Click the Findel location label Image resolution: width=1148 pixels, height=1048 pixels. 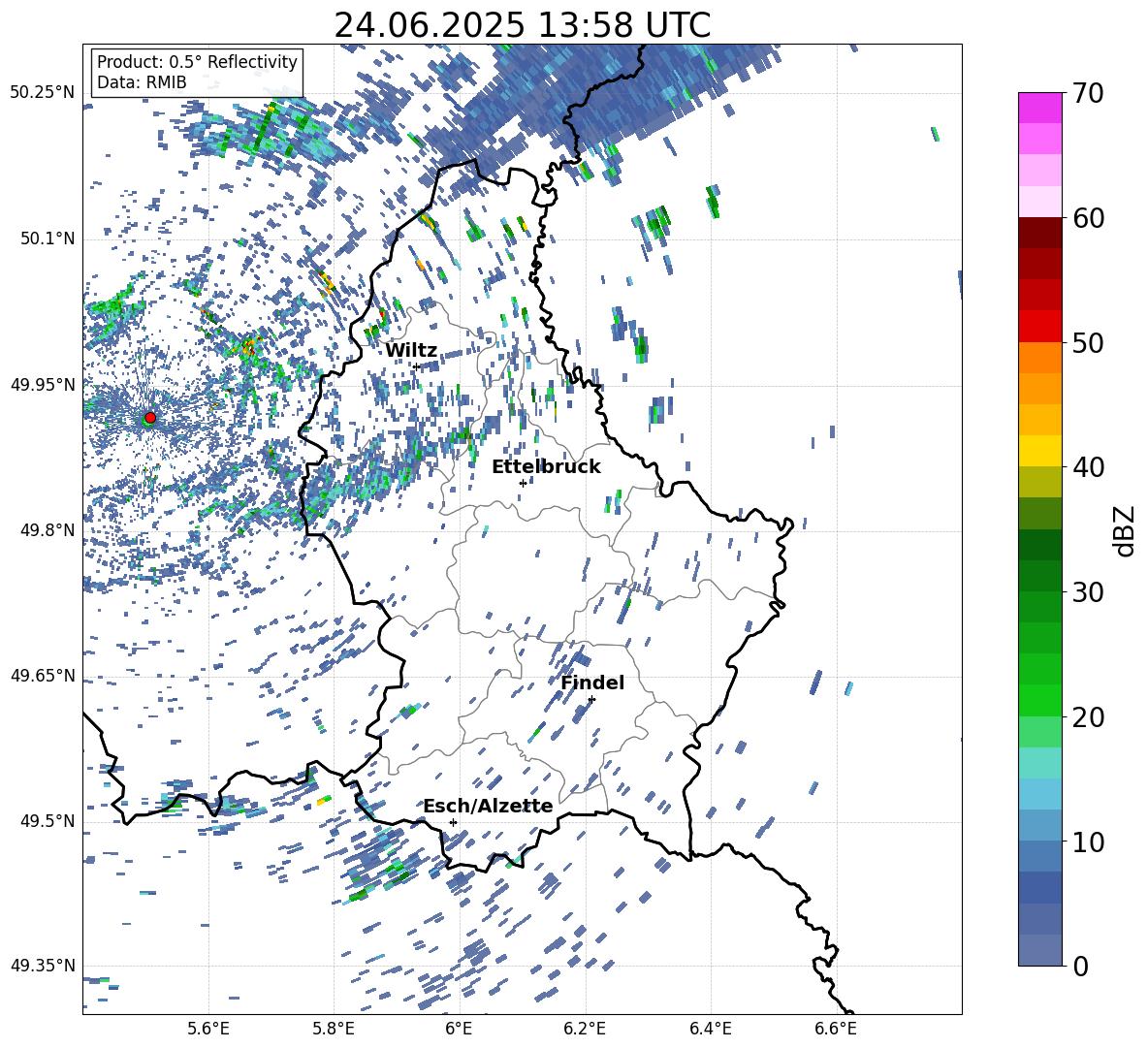click(592, 683)
